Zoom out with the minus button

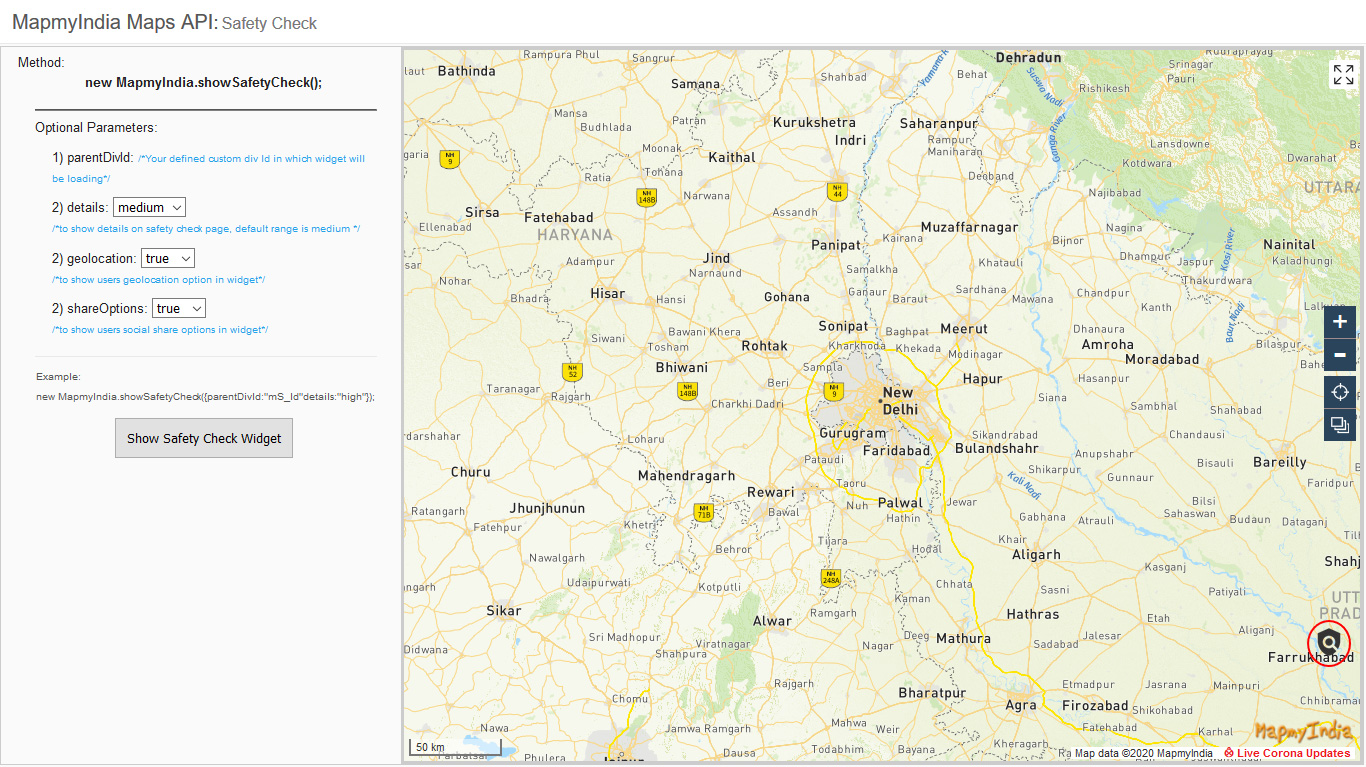coord(1340,355)
